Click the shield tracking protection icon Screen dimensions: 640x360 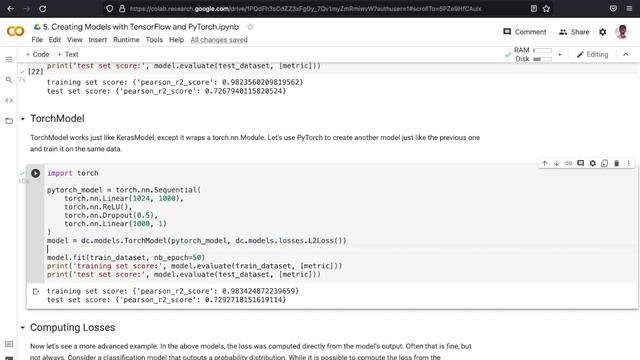coord(109,8)
